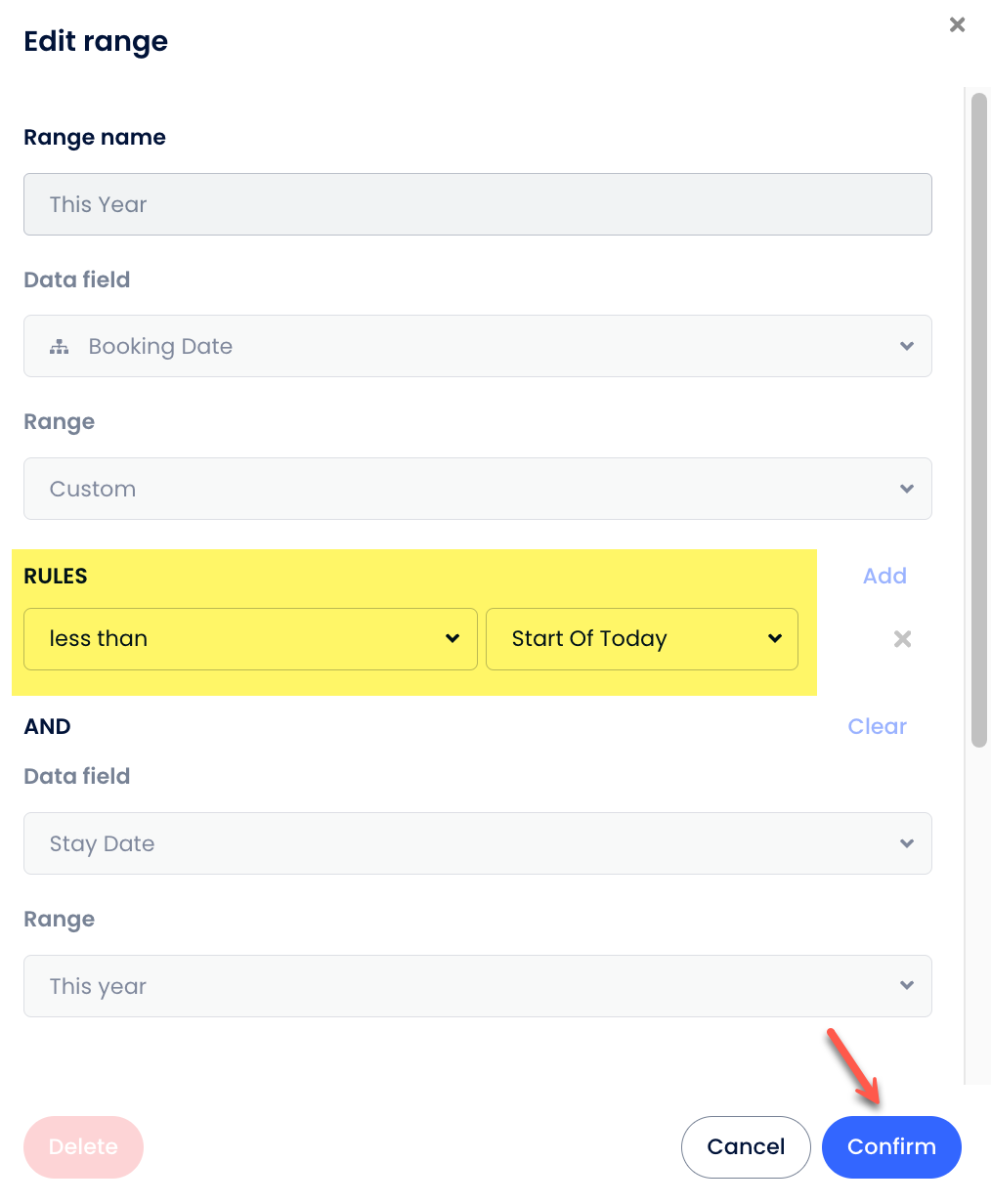This screenshot has height=1204, width=991.
Task: Close the Edit range dialog with X
Action: coord(957,25)
